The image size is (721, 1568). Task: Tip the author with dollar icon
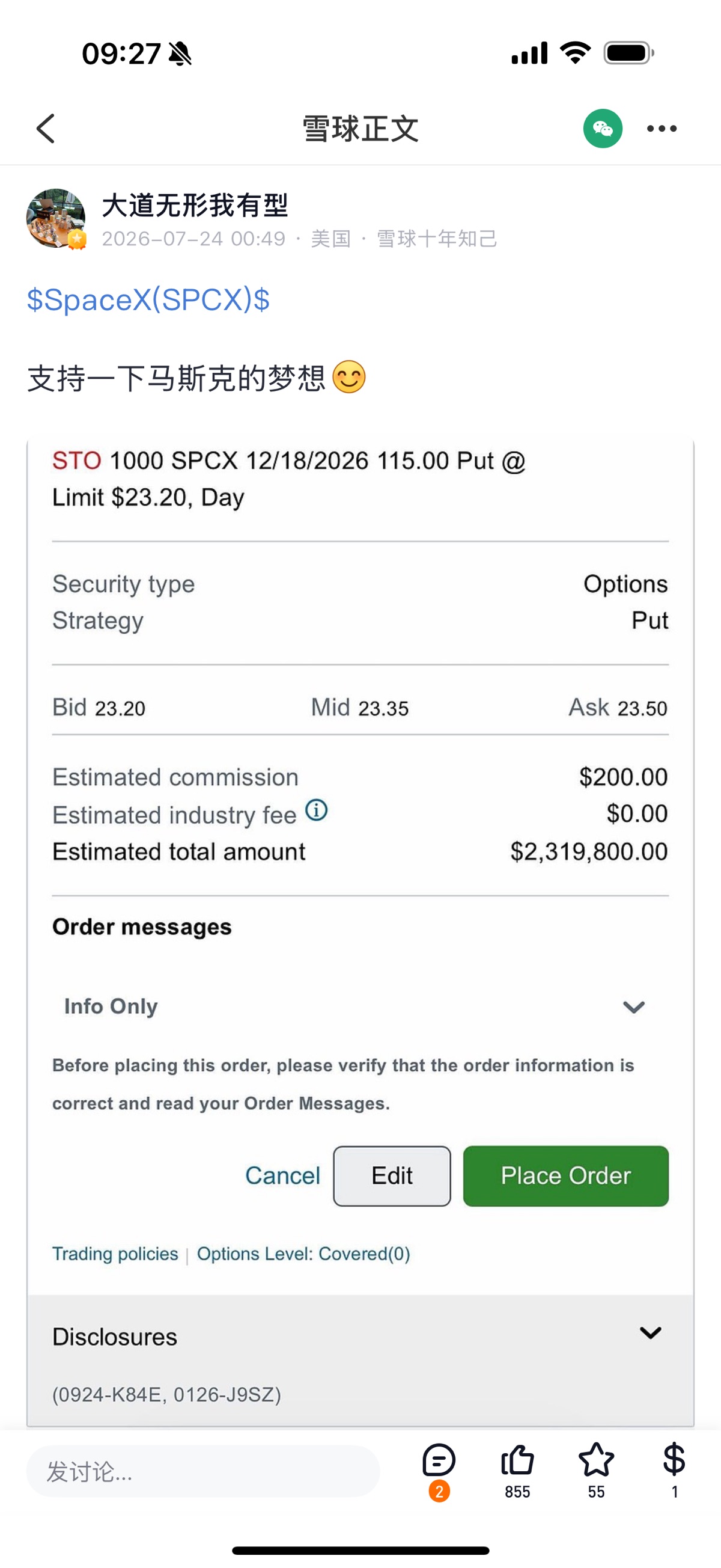point(674,1460)
